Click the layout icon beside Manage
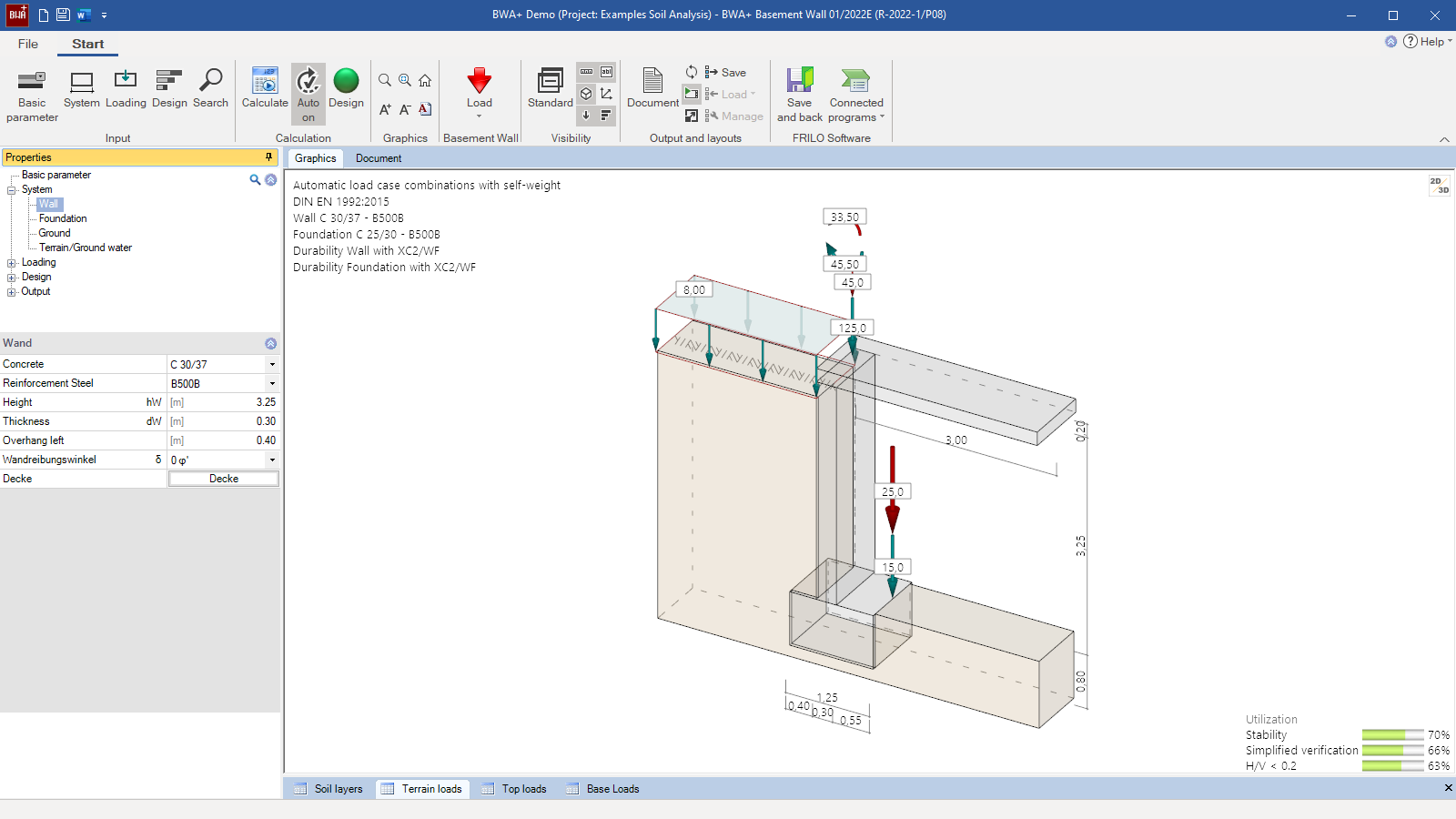The height and width of the screenshot is (819, 1456). point(692,116)
